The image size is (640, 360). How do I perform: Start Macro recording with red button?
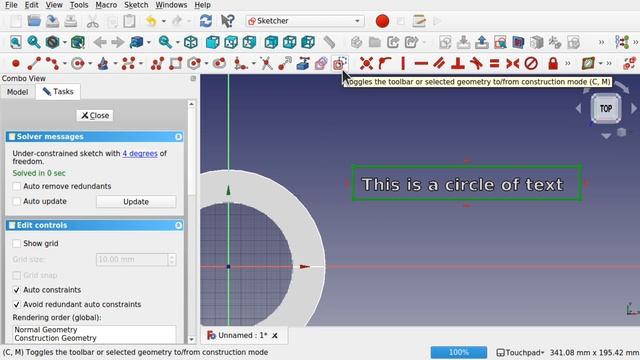click(x=382, y=21)
